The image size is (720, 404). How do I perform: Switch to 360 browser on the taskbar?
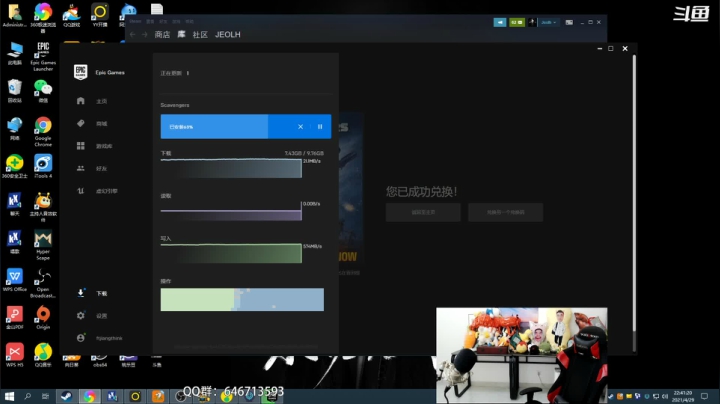pyautogui.click(x=89, y=396)
